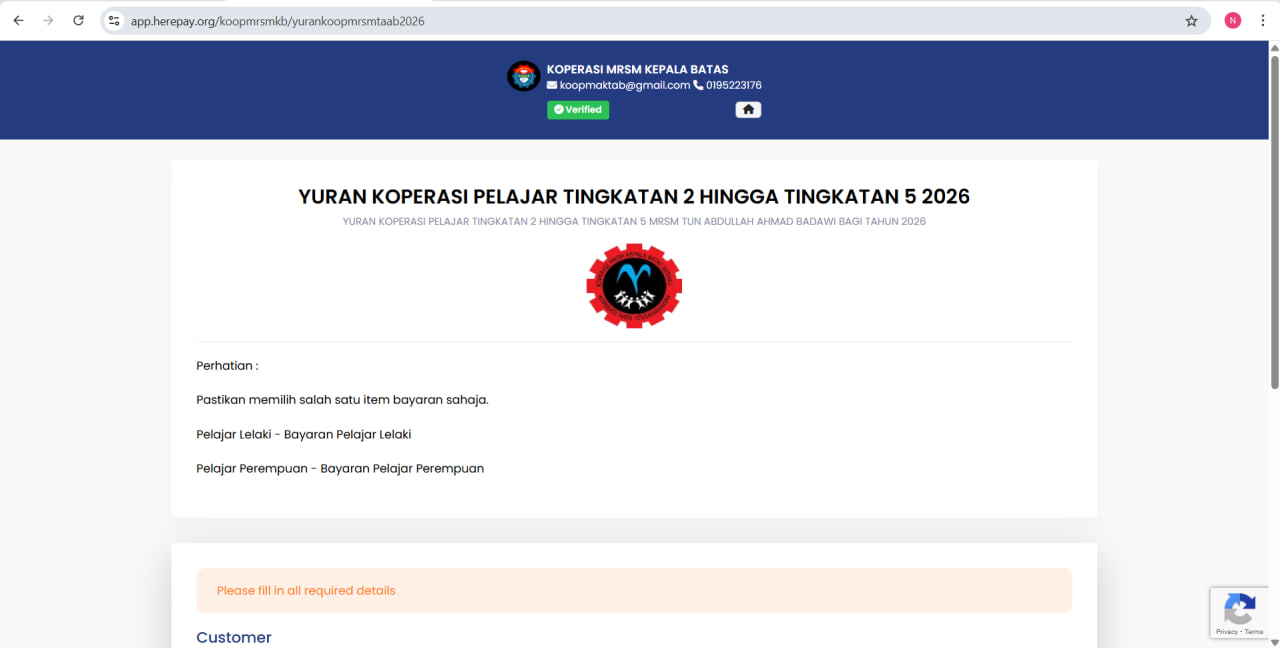Image resolution: width=1280 pixels, height=648 pixels.
Task: Click the Koperasi MRSM Kepala Batas name
Action: tap(637, 70)
